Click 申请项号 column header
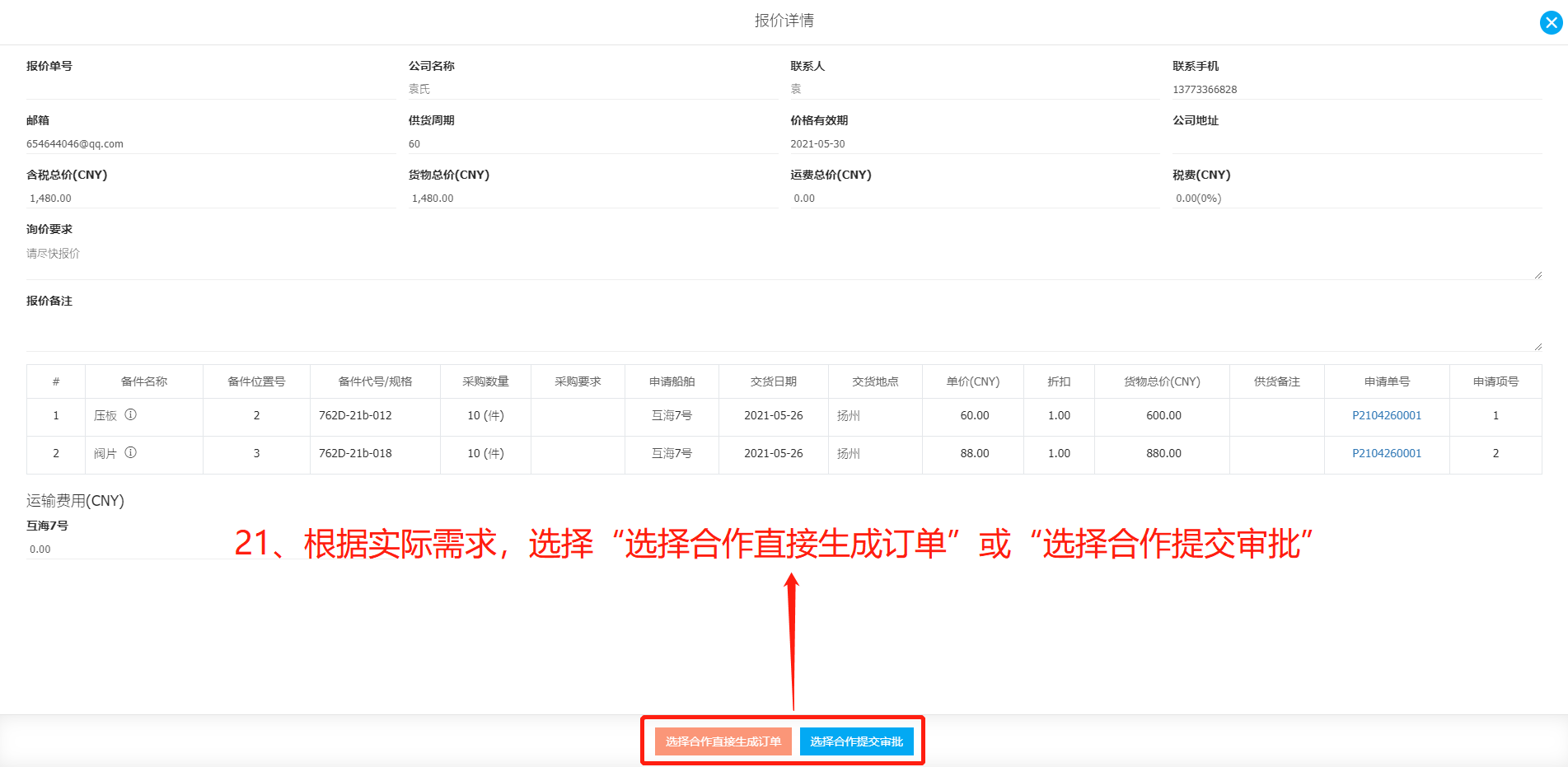 pyautogui.click(x=1495, y=381)
